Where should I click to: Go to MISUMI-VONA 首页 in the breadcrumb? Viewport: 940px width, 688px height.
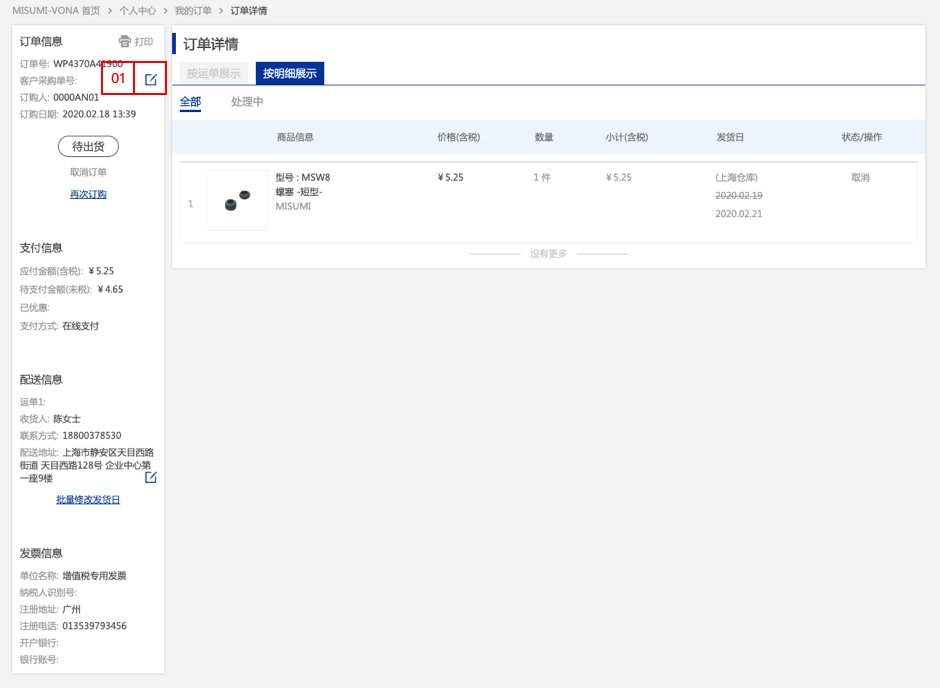56,10
